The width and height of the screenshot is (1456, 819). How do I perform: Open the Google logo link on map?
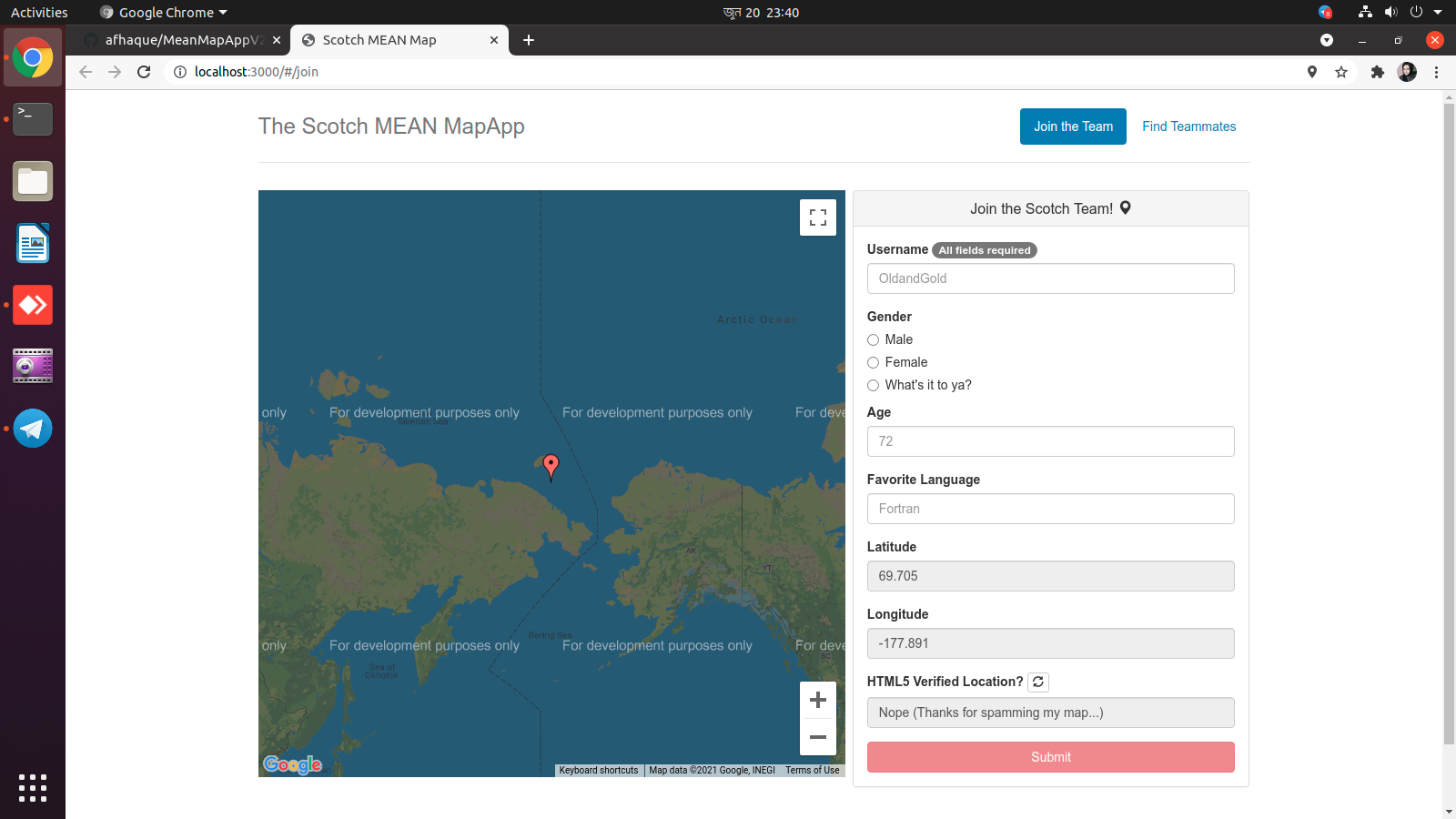click(292, 764)
